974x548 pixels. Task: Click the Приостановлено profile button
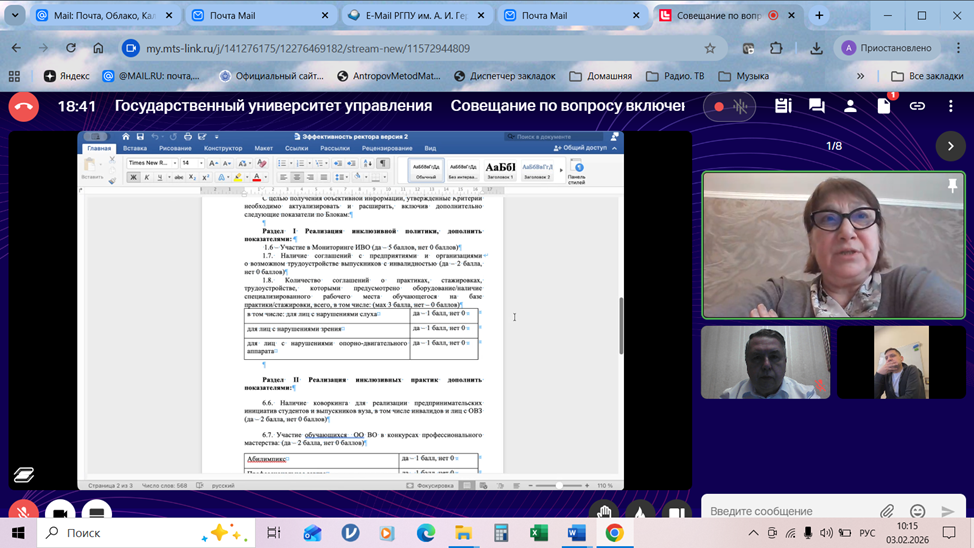(888, 48)
